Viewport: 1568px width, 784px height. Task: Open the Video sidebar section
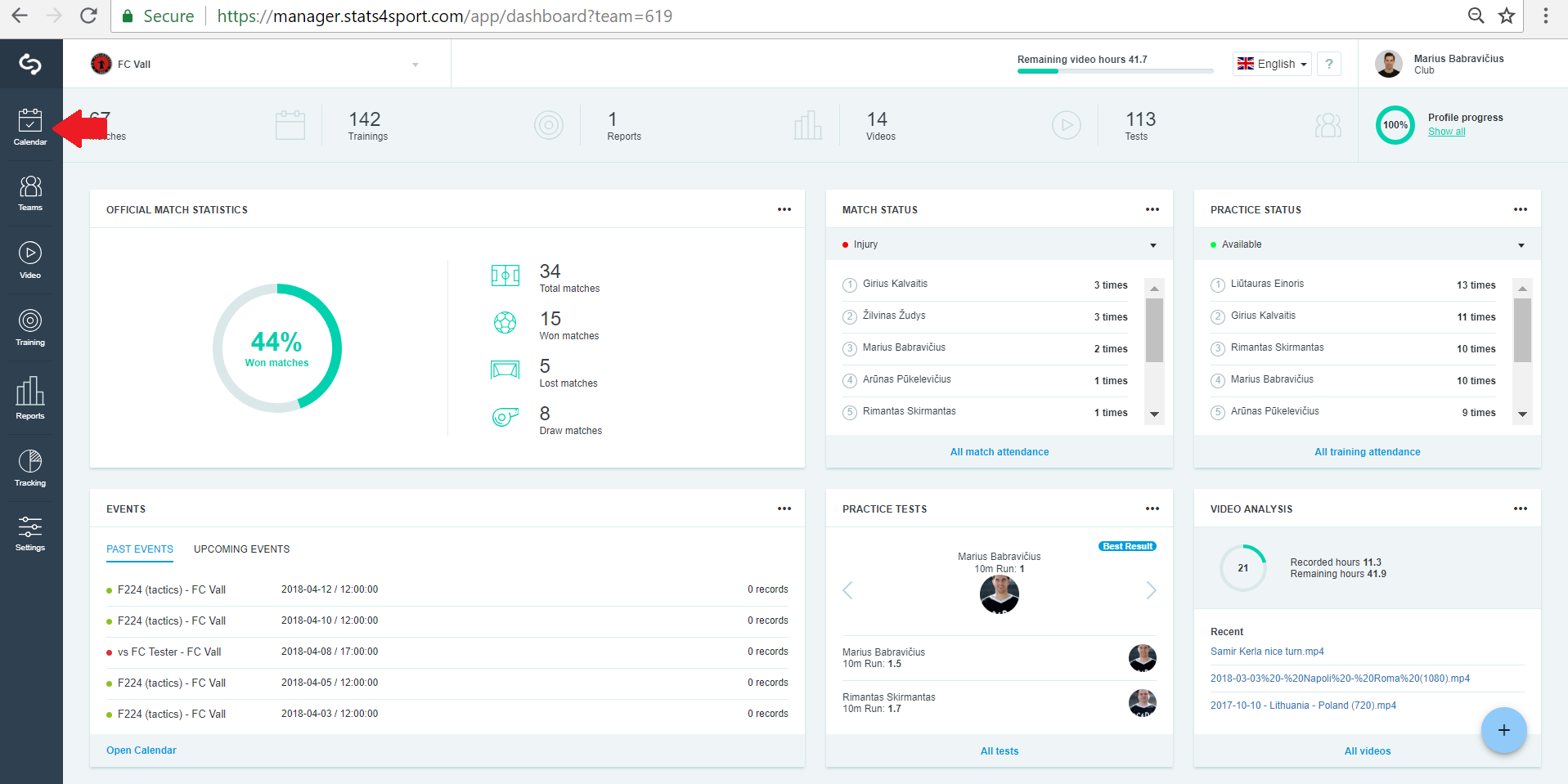pos(30,261)
